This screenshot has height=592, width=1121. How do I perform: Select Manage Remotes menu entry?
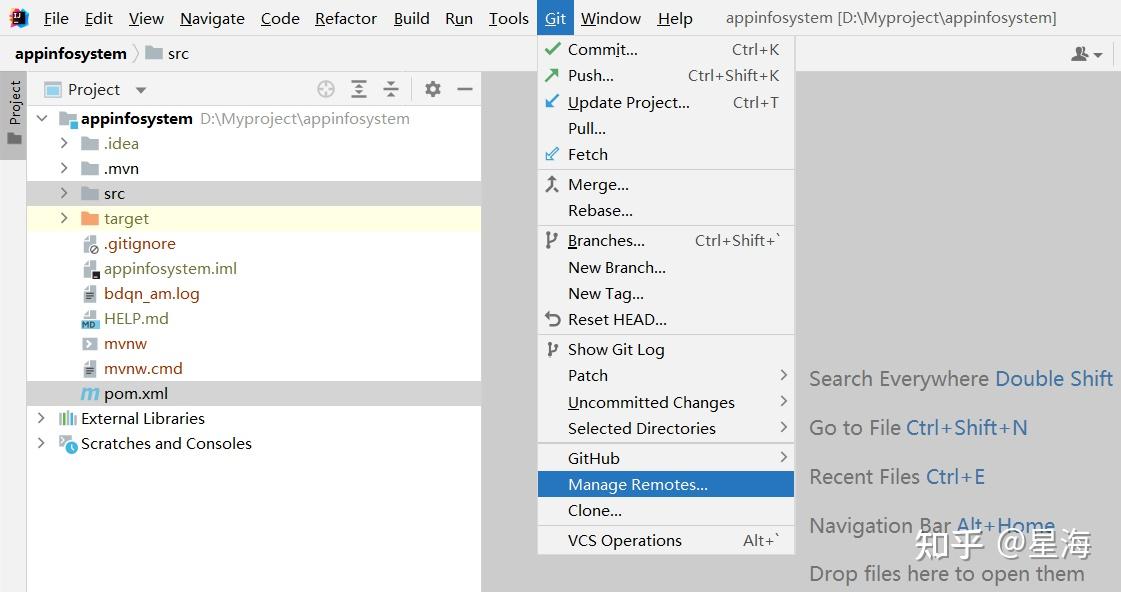[x=637, y=485]
